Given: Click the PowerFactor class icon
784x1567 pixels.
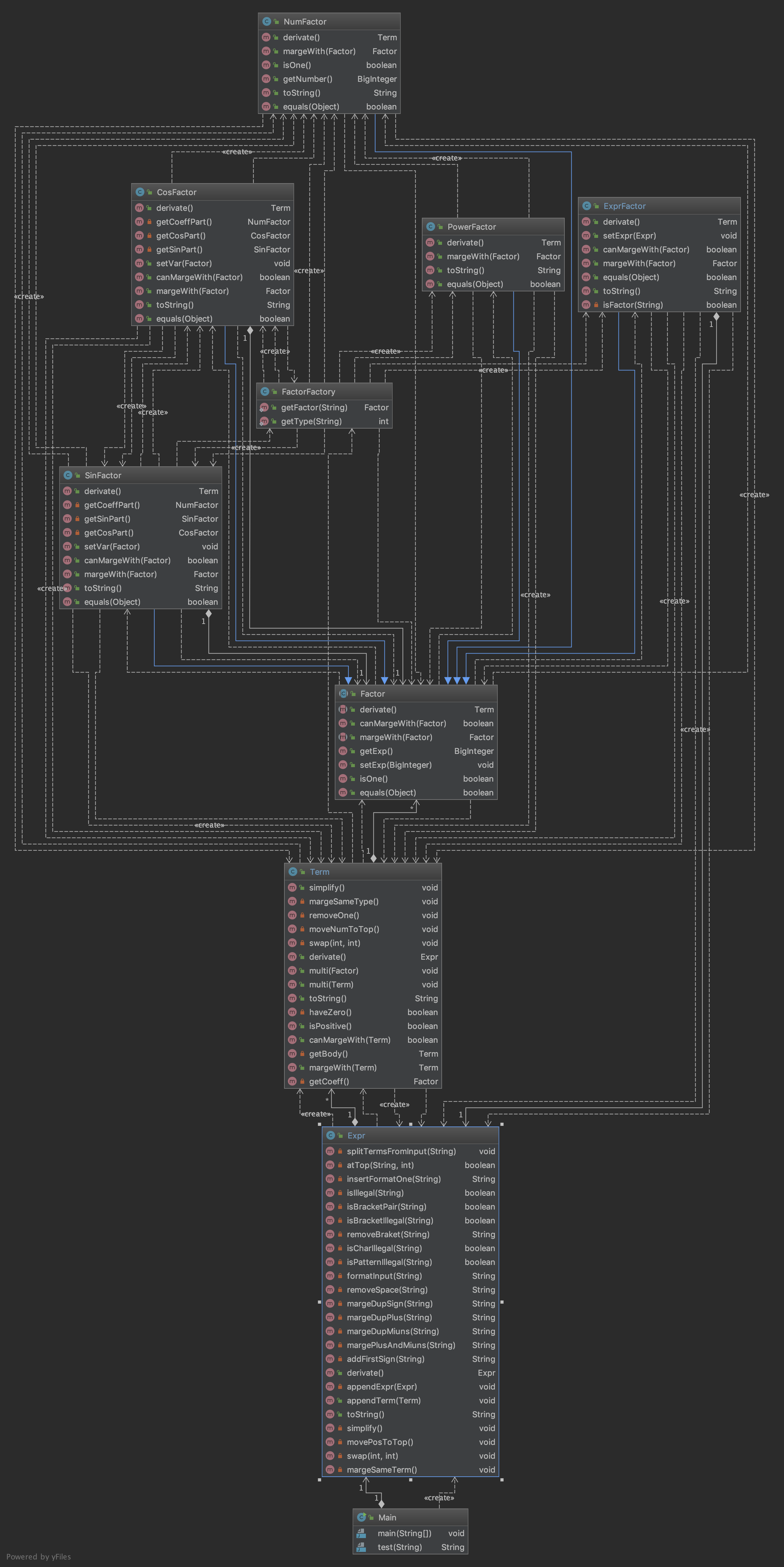Looking at the screenshot, I should coord(431,227).
